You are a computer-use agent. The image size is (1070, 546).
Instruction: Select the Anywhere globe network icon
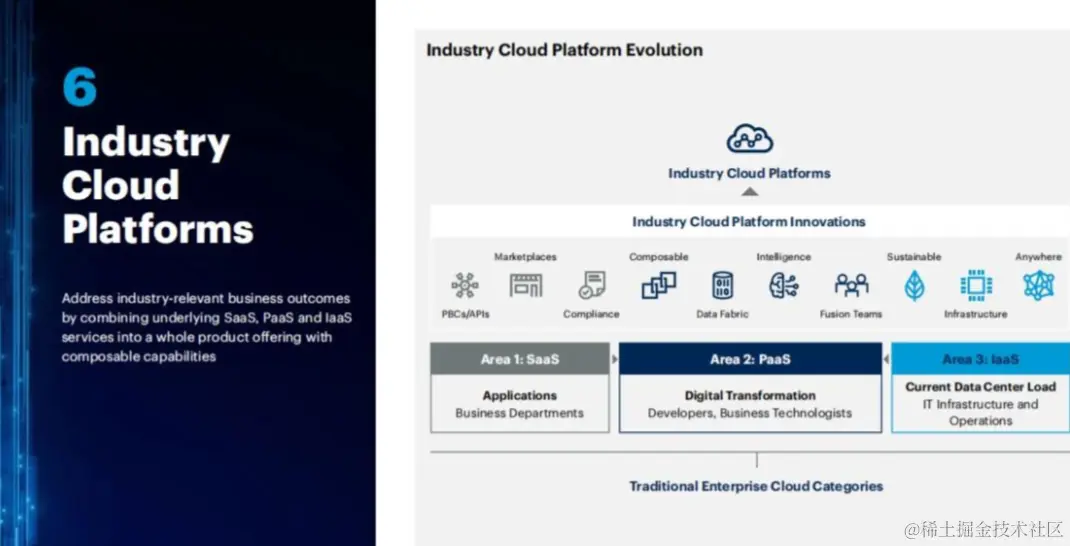click(x=1039, y=285)
